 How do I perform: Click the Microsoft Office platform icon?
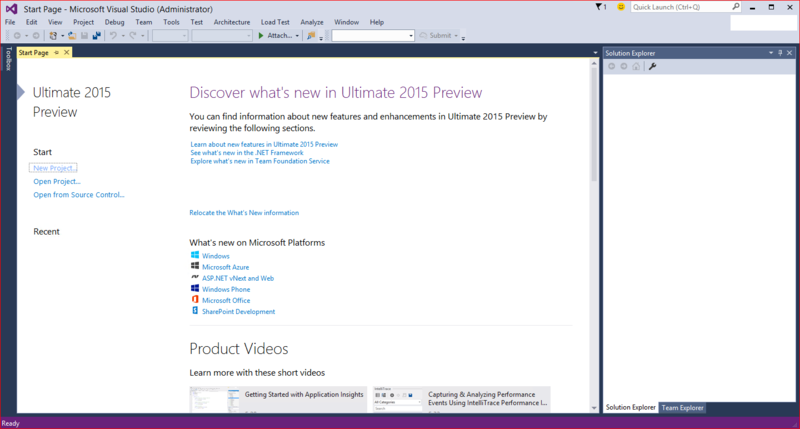(x=195, y=299)
